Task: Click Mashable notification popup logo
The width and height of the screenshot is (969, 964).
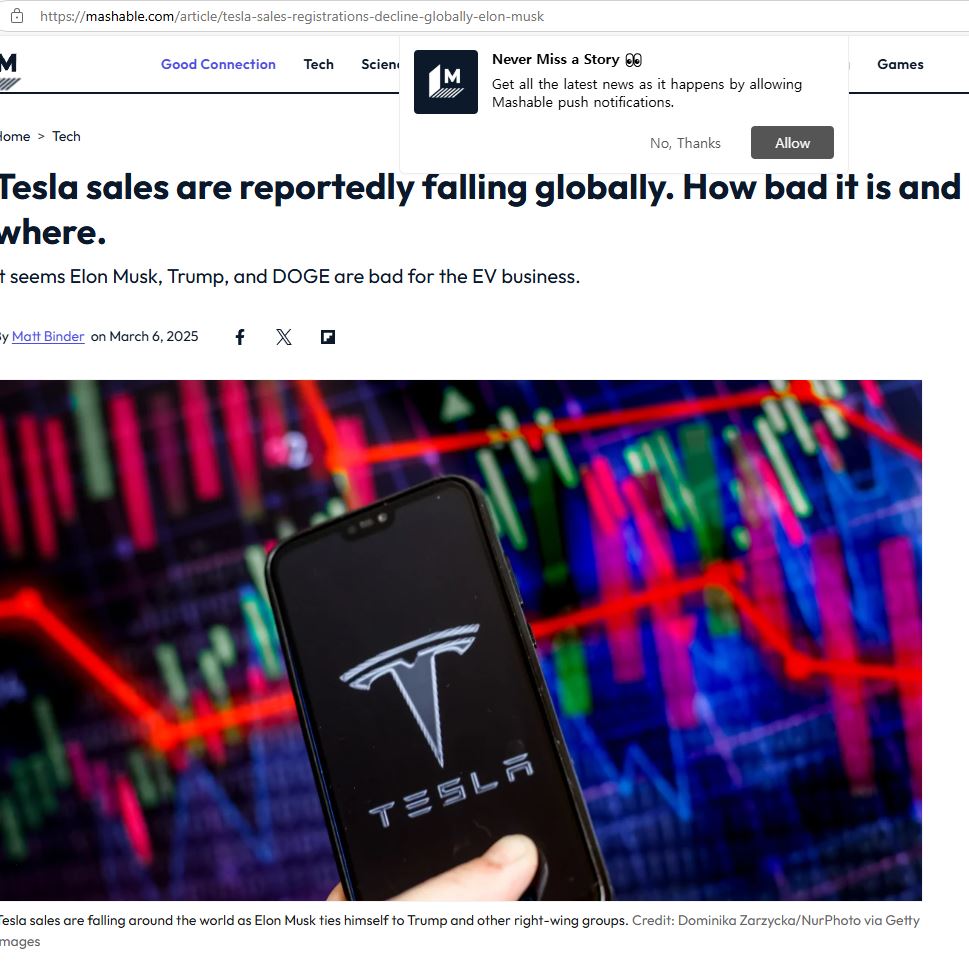Action: click(446, 82)
